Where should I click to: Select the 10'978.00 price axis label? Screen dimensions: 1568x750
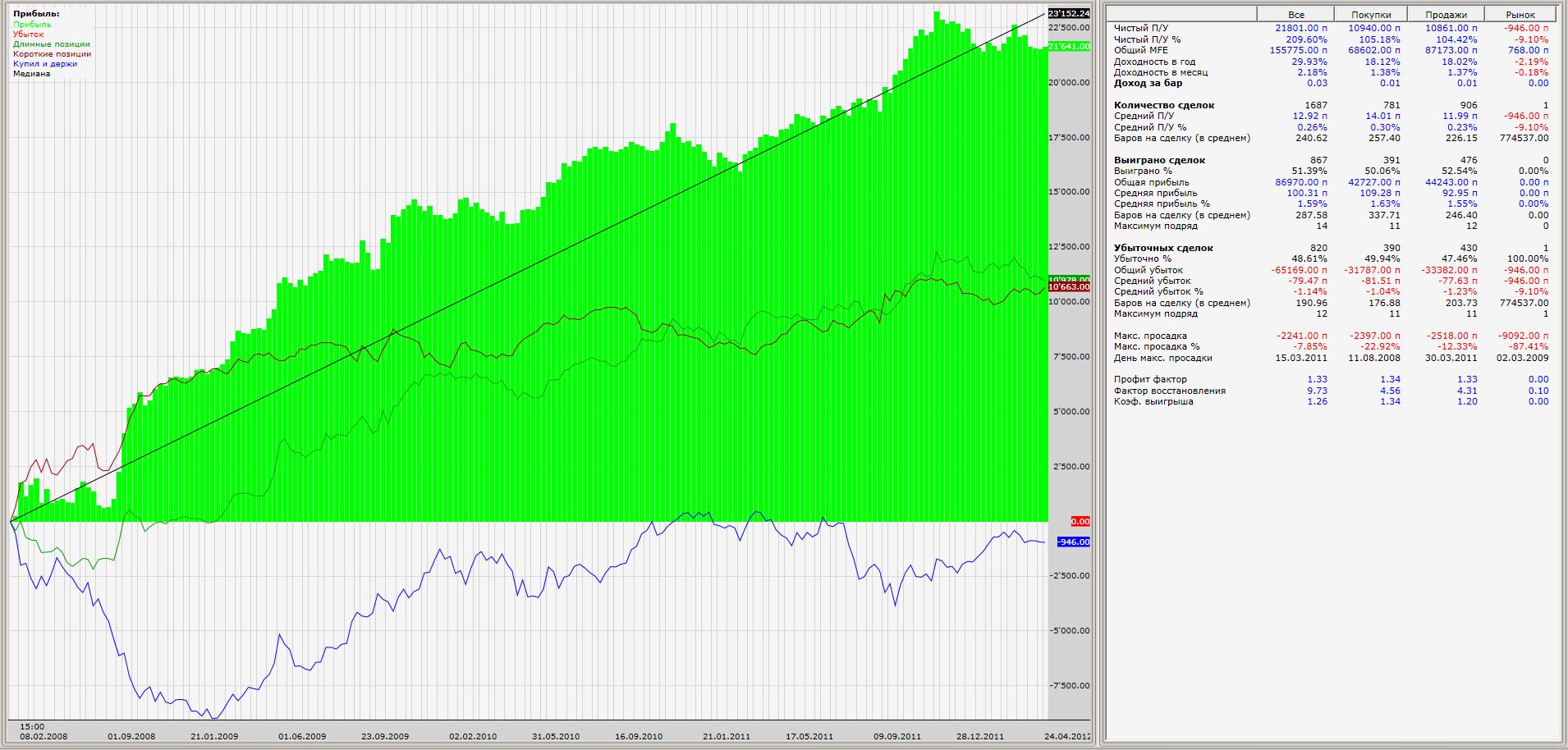[x=1069, y=279]
